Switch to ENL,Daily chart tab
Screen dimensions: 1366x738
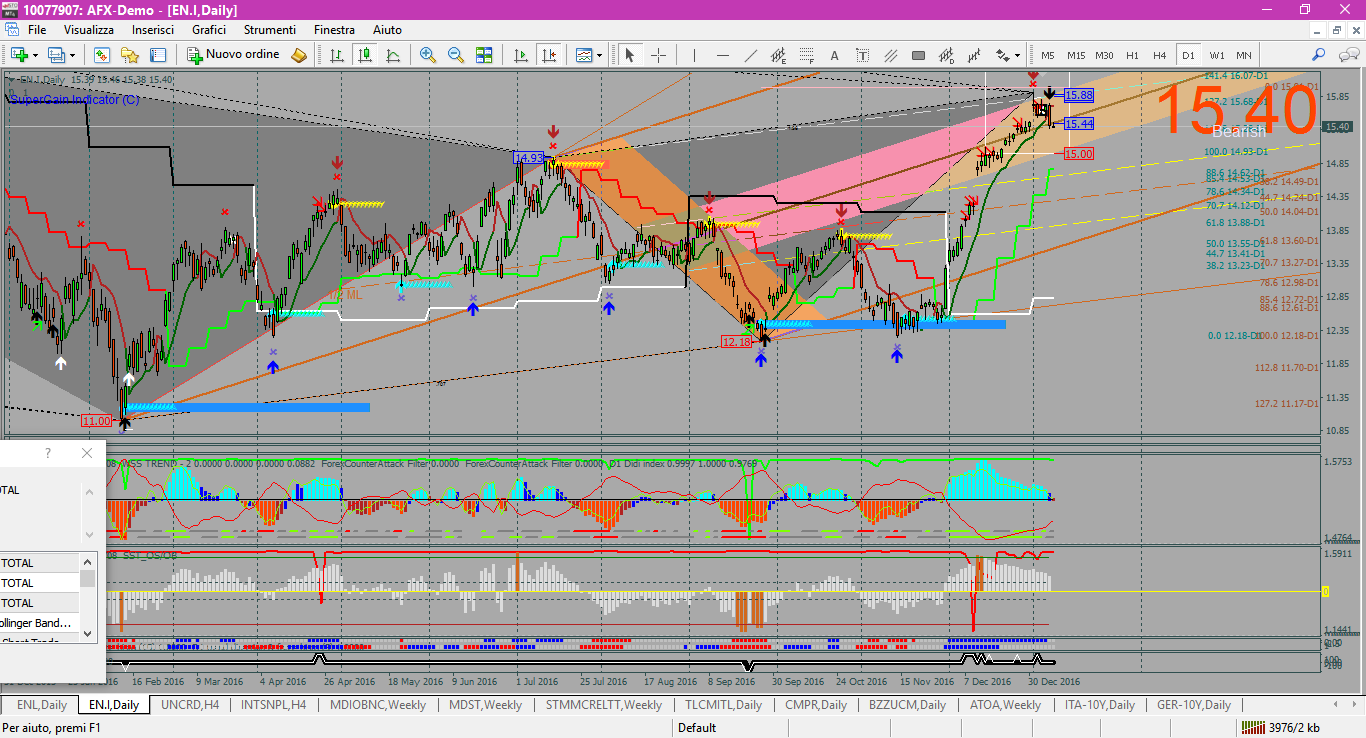42,705
